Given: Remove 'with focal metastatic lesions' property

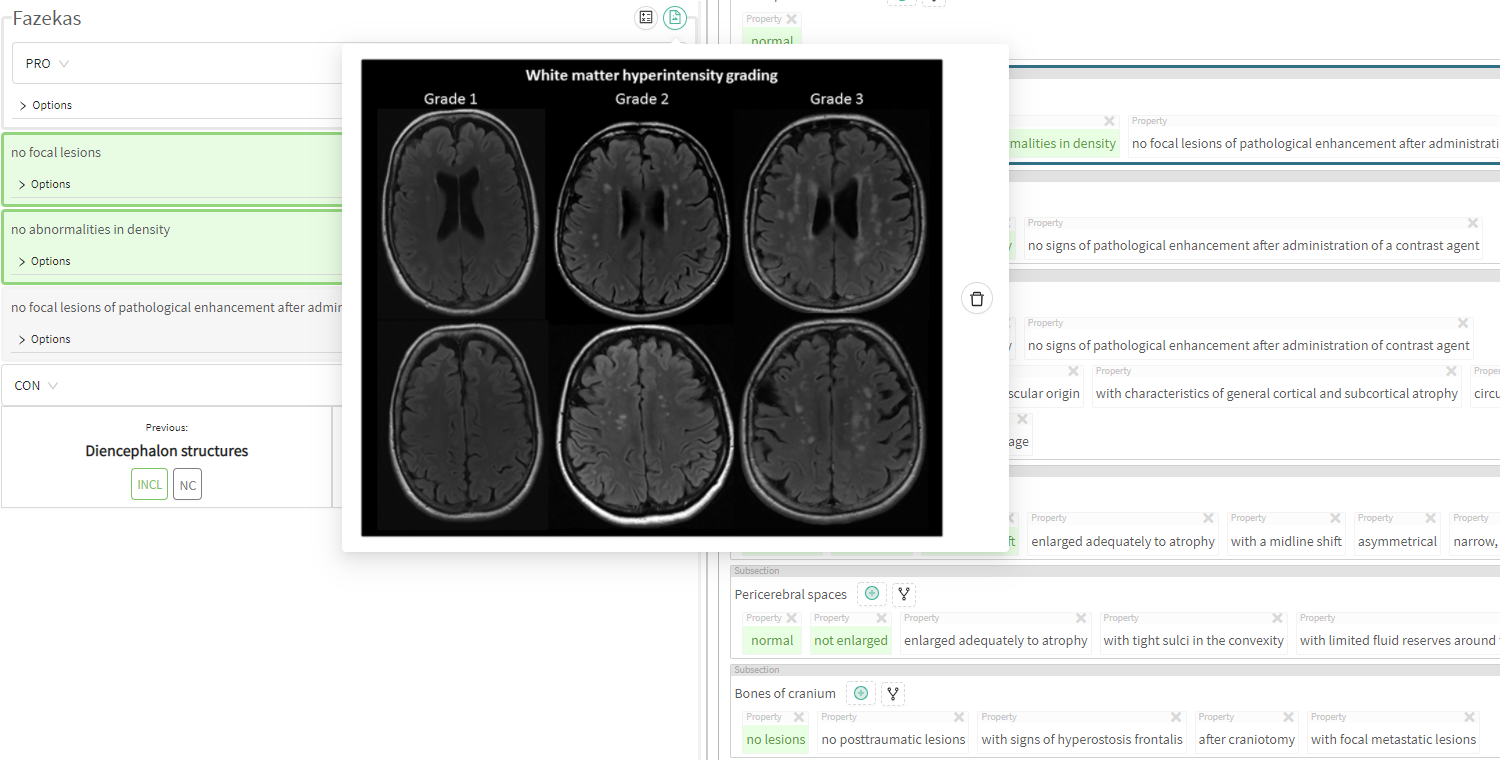Looking at the screenshot, I should pyautogui.click(x=1470, y=717).
